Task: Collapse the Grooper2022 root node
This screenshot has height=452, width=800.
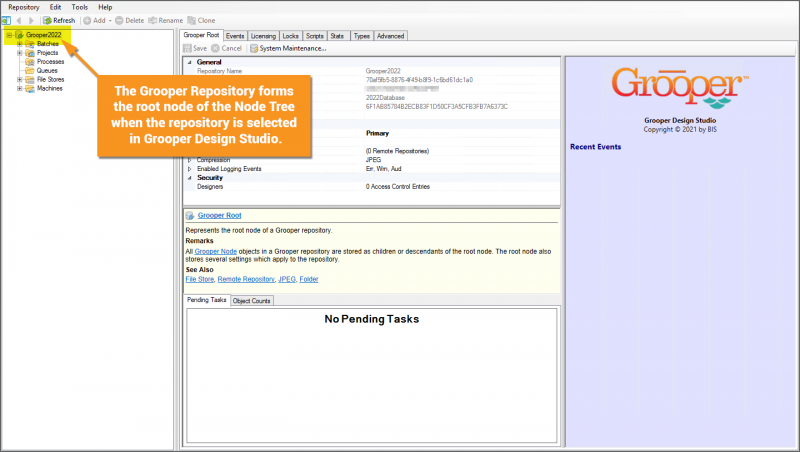Action: click(x=9, y=35)
